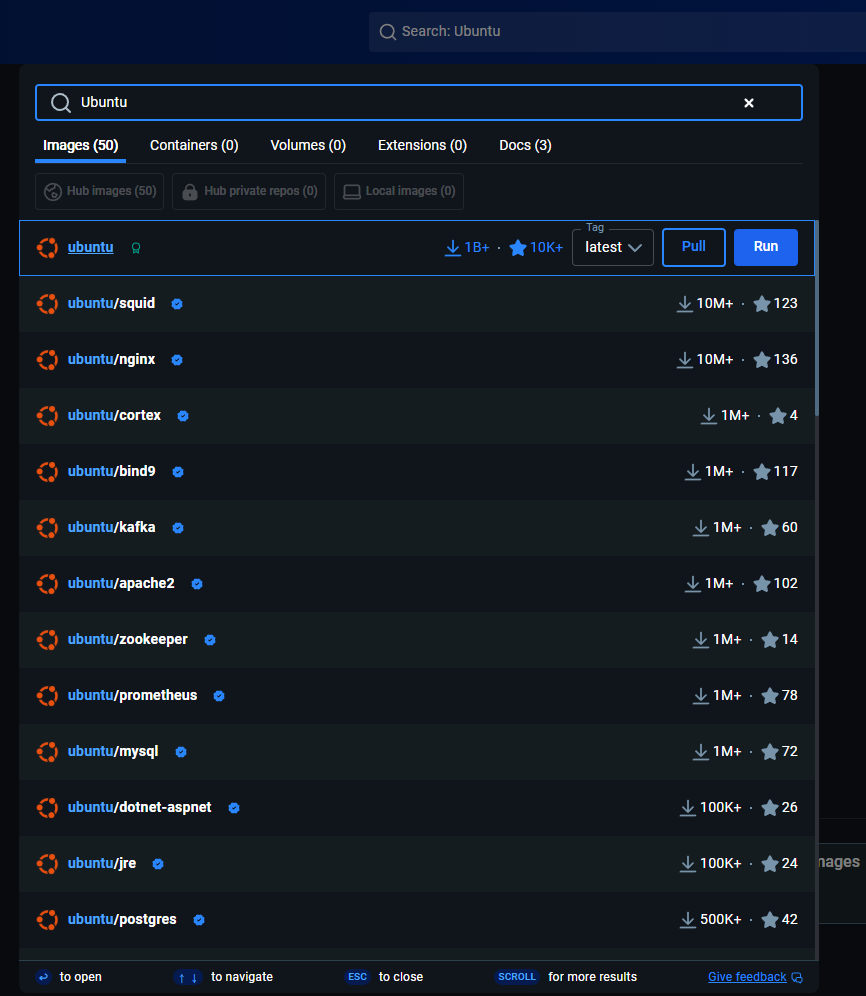Click the verified badge next to ubuntu/postgres
This screenshot has height=996, width=866.
coord(199,919)
